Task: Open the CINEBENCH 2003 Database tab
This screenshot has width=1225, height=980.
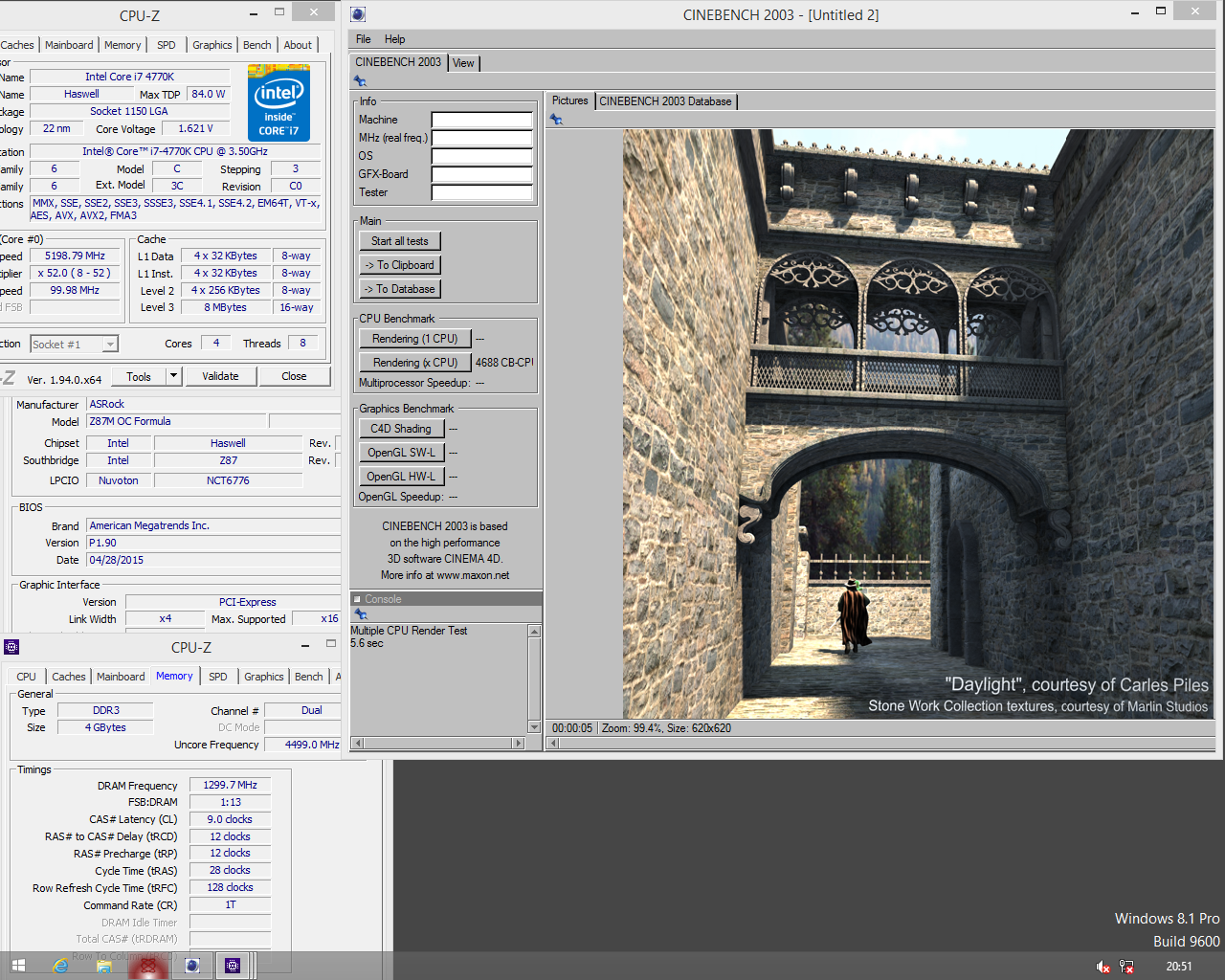Action: tap(665, 101)
